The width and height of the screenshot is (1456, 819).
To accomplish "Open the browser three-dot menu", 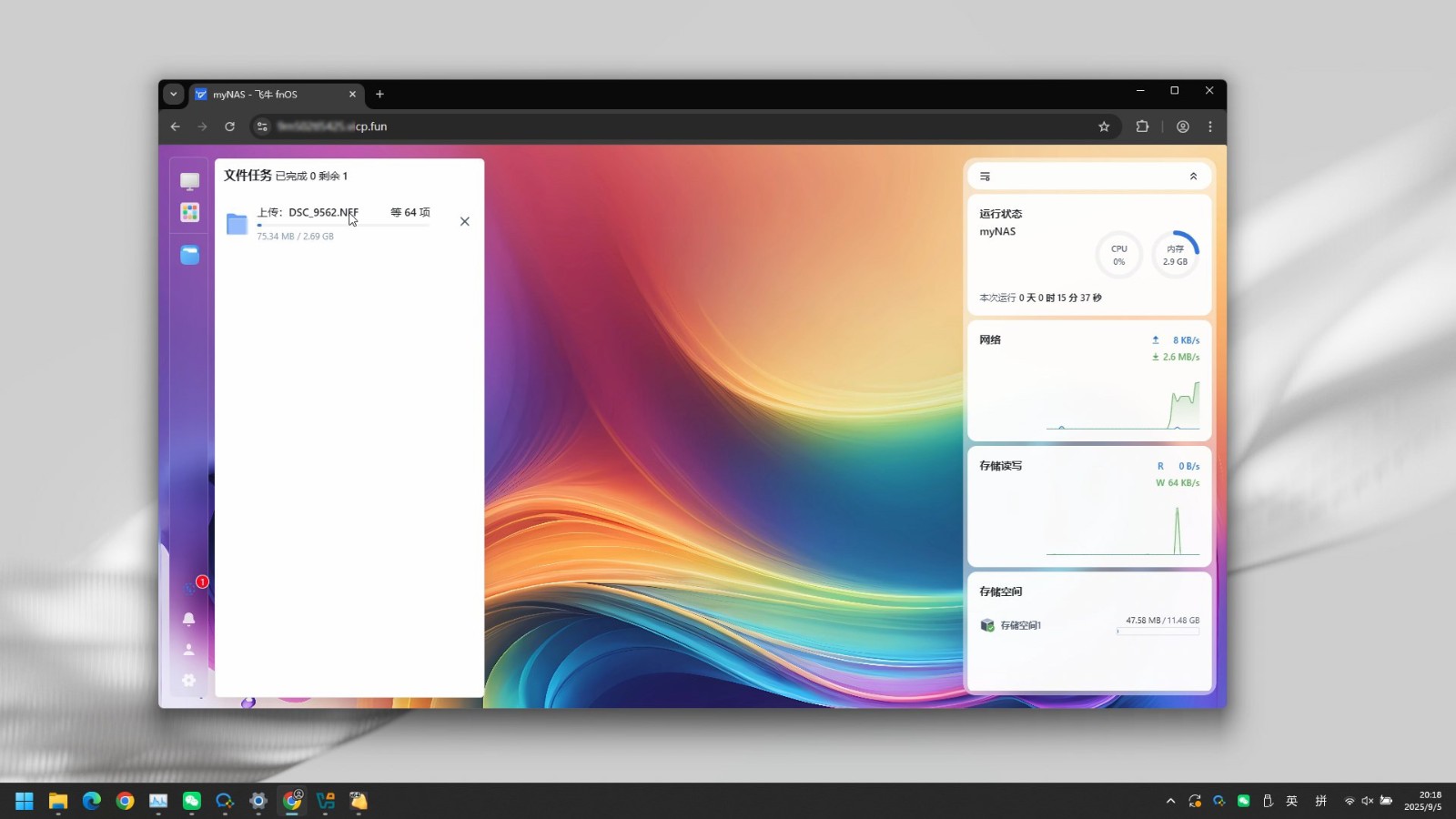I will point(1209,126).
